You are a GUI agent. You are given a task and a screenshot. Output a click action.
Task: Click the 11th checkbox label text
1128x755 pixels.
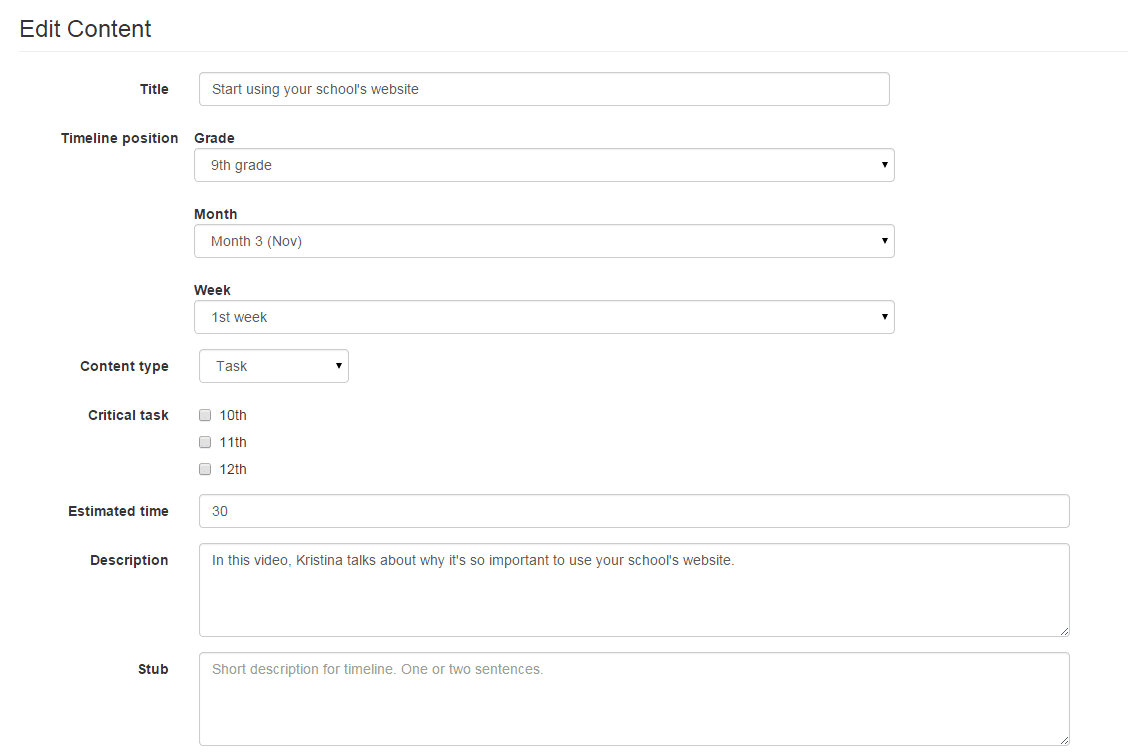coord(233,442)
